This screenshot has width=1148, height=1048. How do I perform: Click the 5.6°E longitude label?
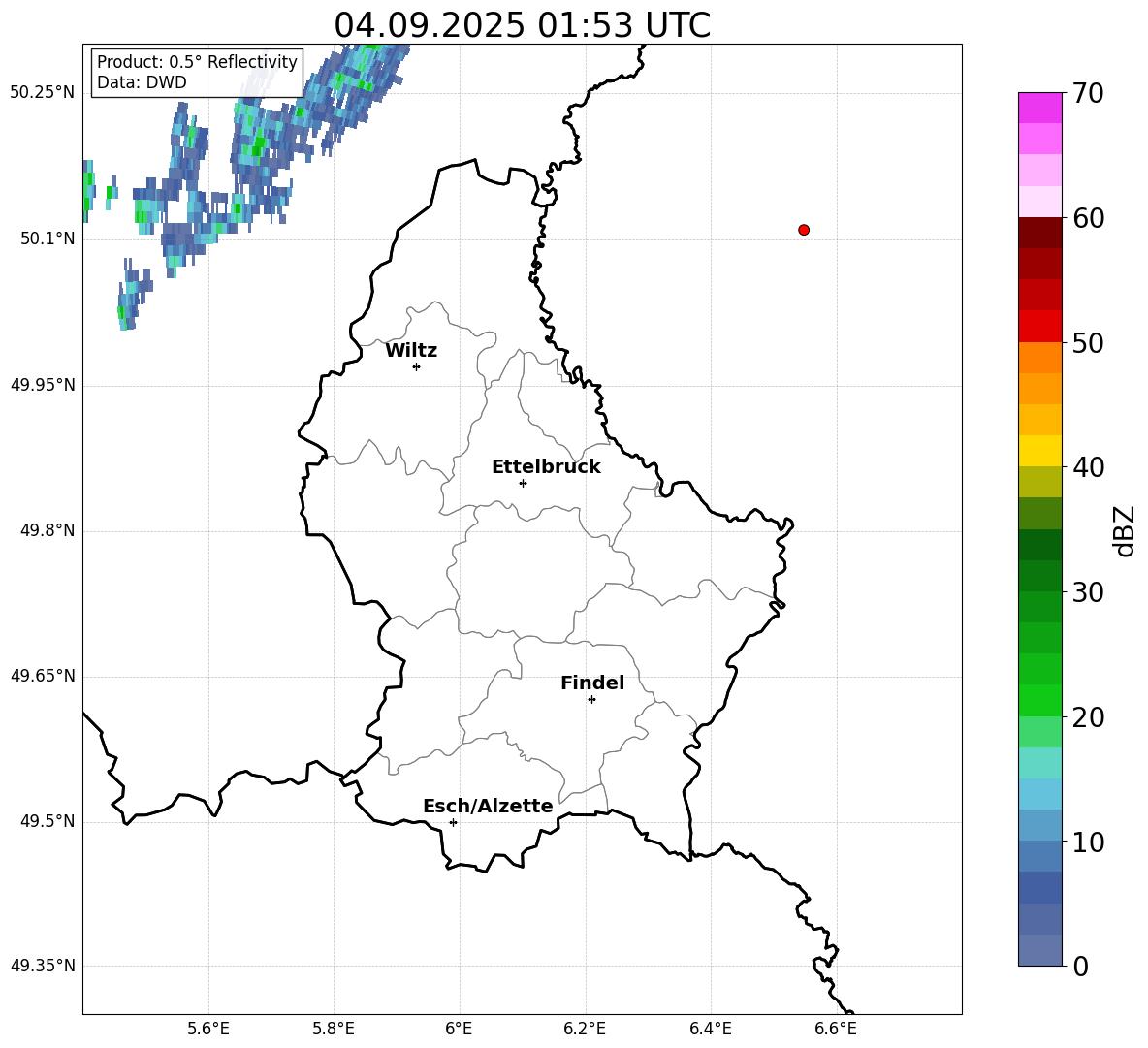click(208, 1029)
